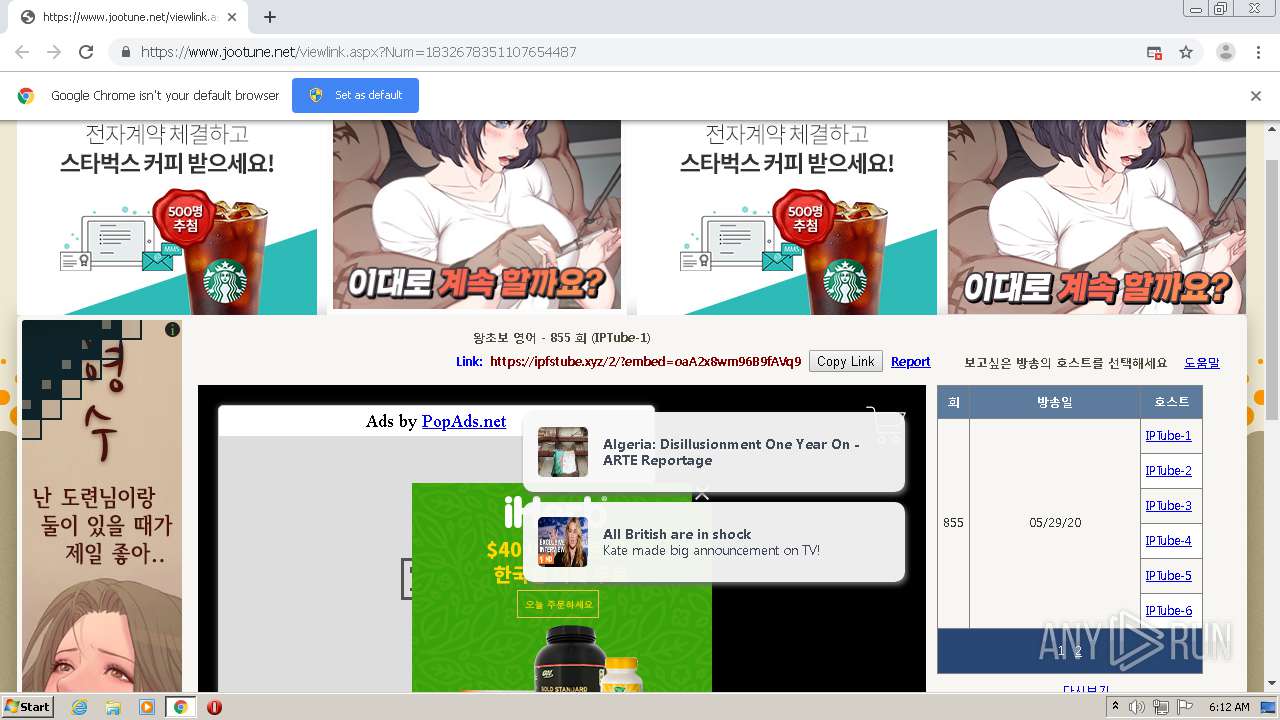Go back to the previous page
This screenshot has width=1280, height=720.
(x=22, y=52)
